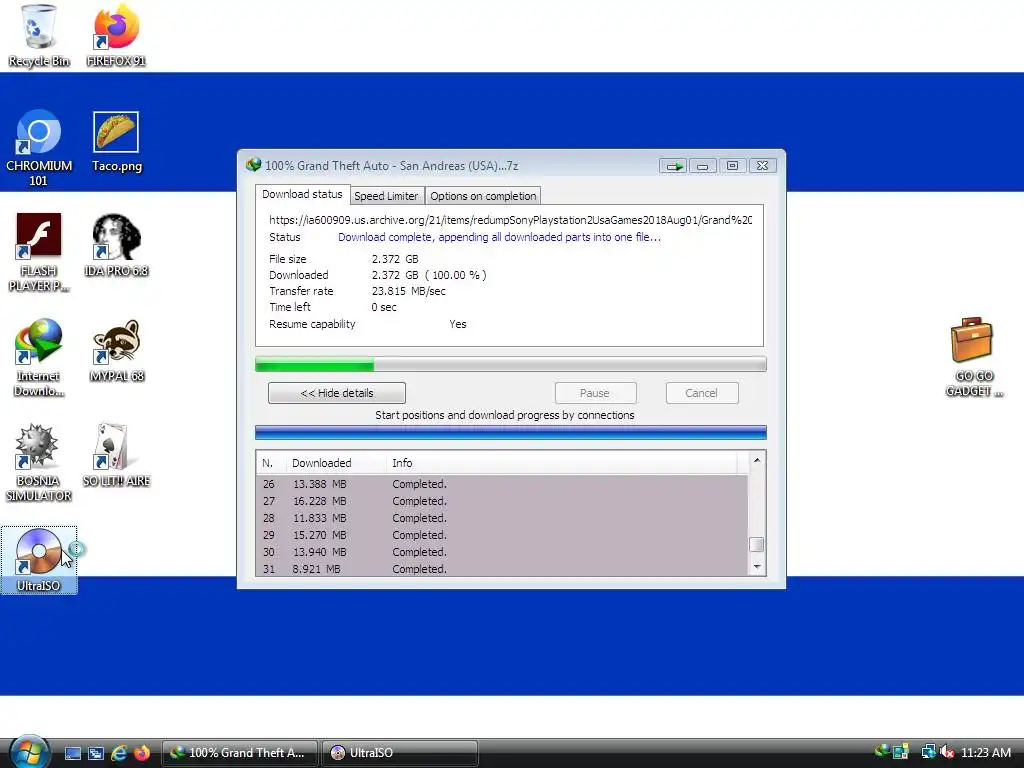Select the CHROMIUM 101 desktop shortcut
Image resolution: width=1024 pixels, height=768 pixels.
pyautogui.click(x=39, y=148)
